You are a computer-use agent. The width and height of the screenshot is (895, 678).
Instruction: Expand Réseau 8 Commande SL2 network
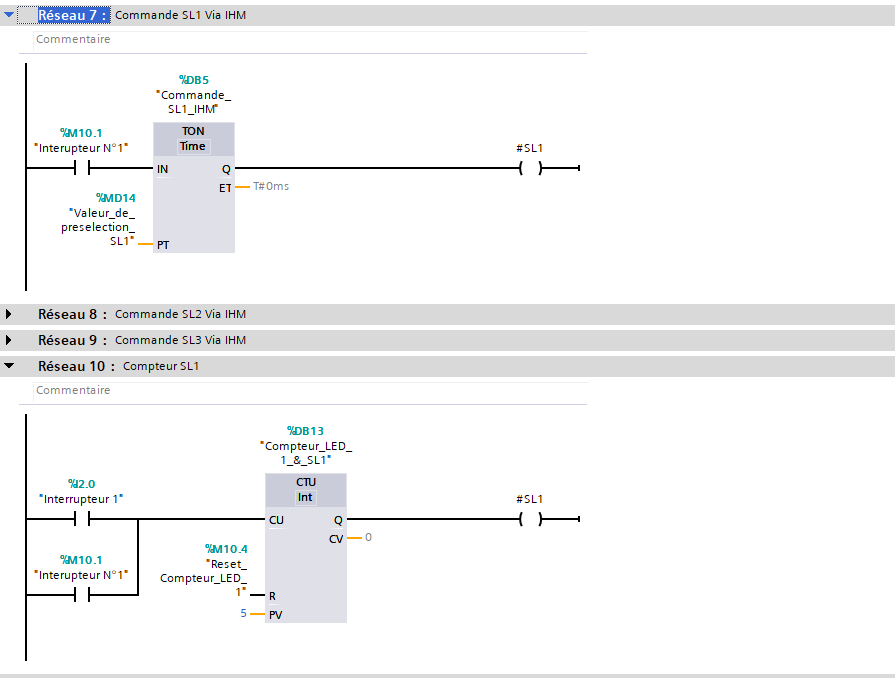click(9, 314)
